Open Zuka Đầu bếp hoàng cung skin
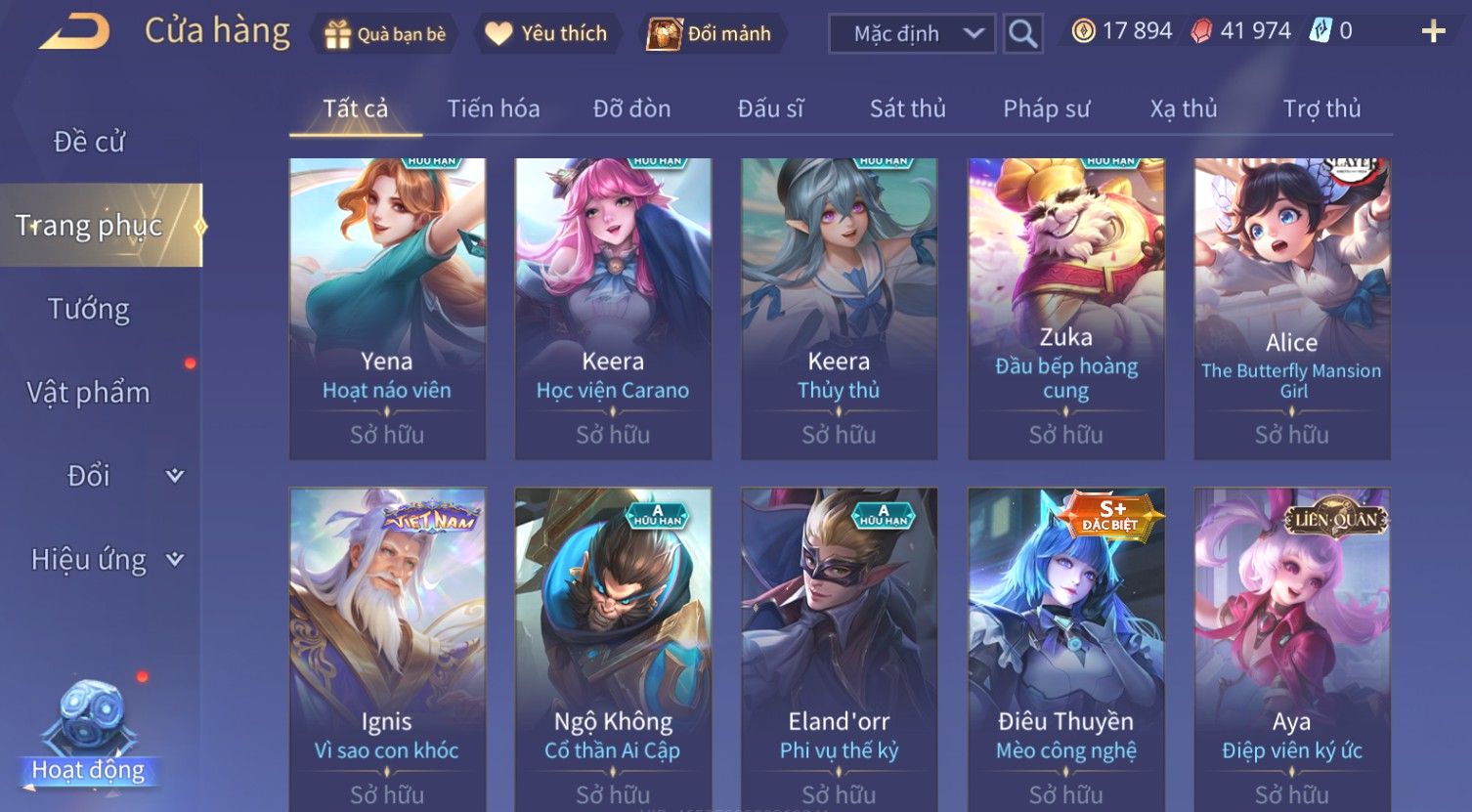 [1065, 309]
